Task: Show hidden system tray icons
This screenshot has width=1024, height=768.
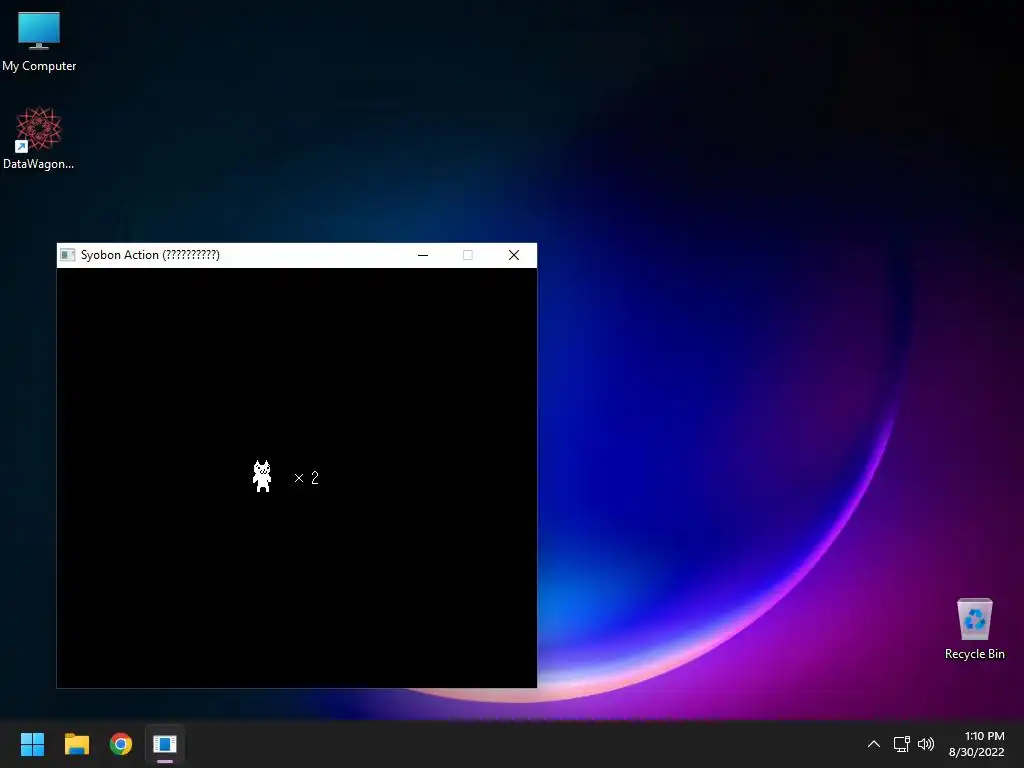Action: 874,744
